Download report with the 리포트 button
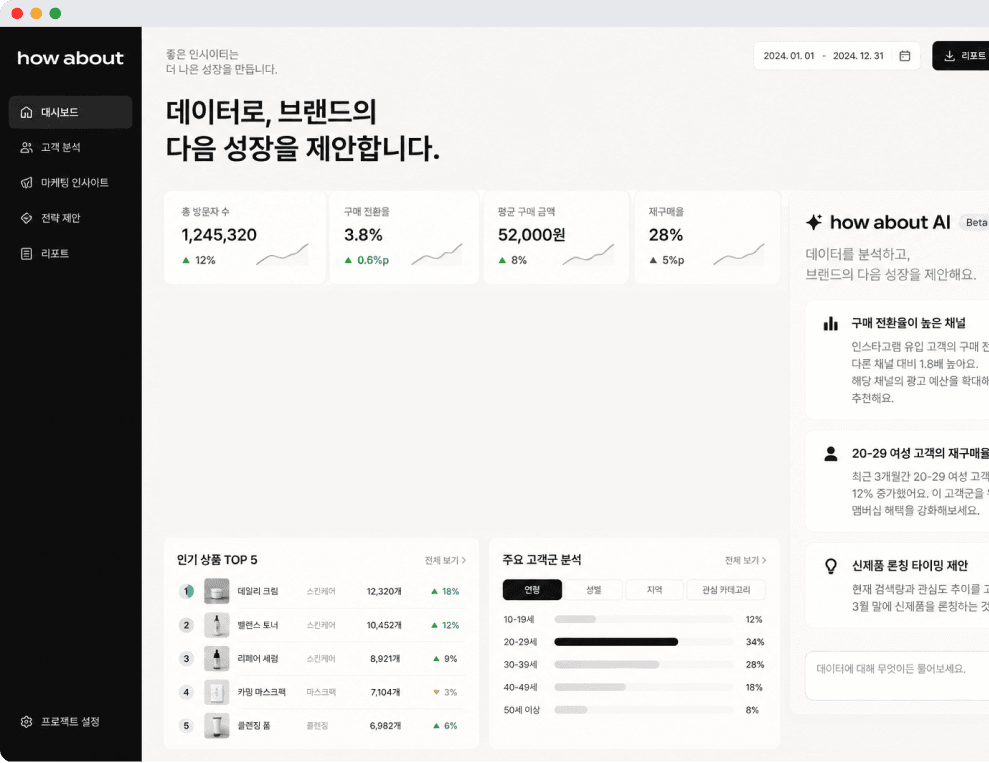This screenshot has height=763, width=989. [961, 55]
